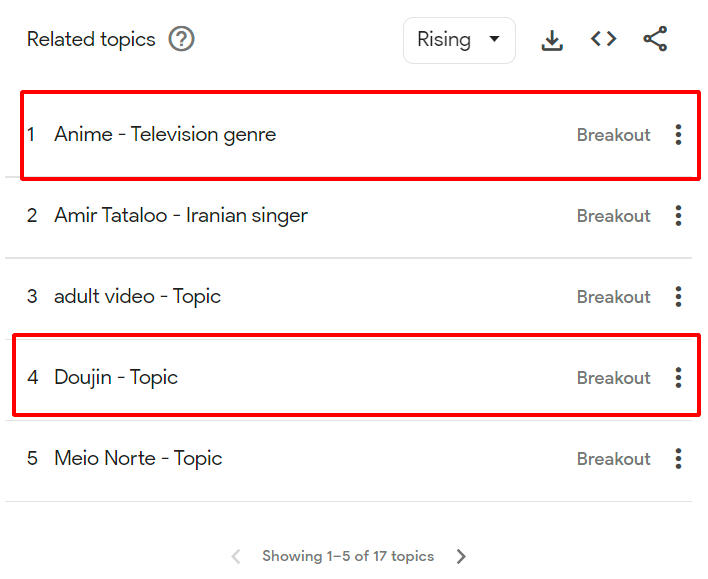Click the embed code icon
708x579 pixels.
pos(603,40)
